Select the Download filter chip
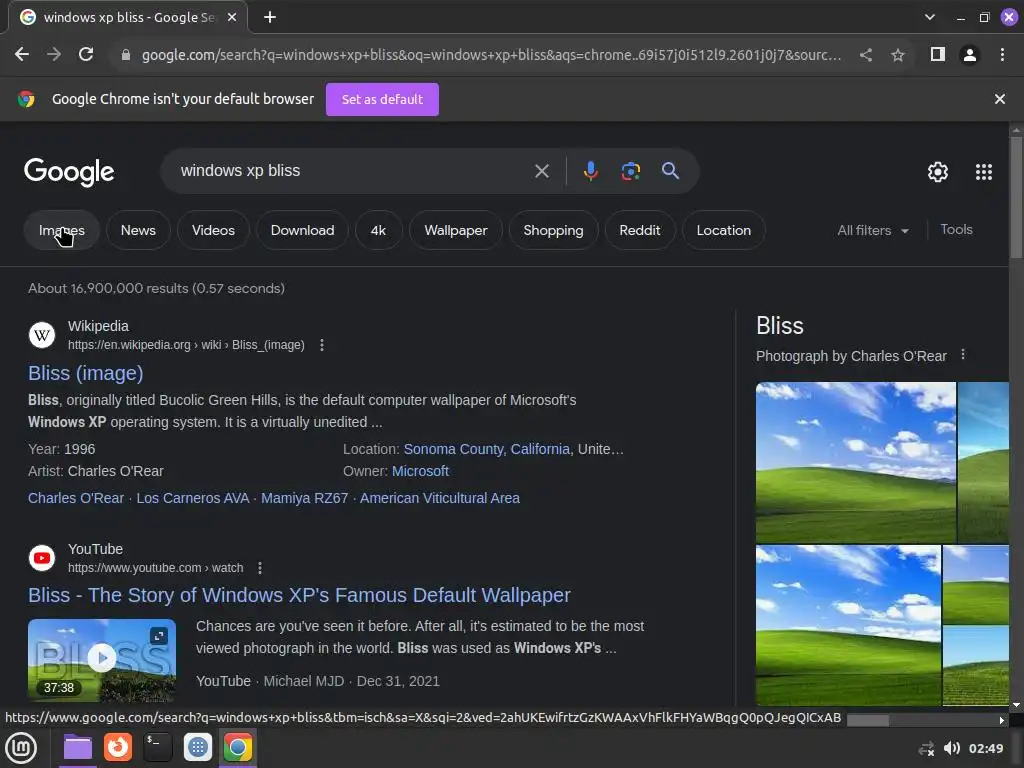Screen dimensions: 1024x768 (x=302, y=231)
